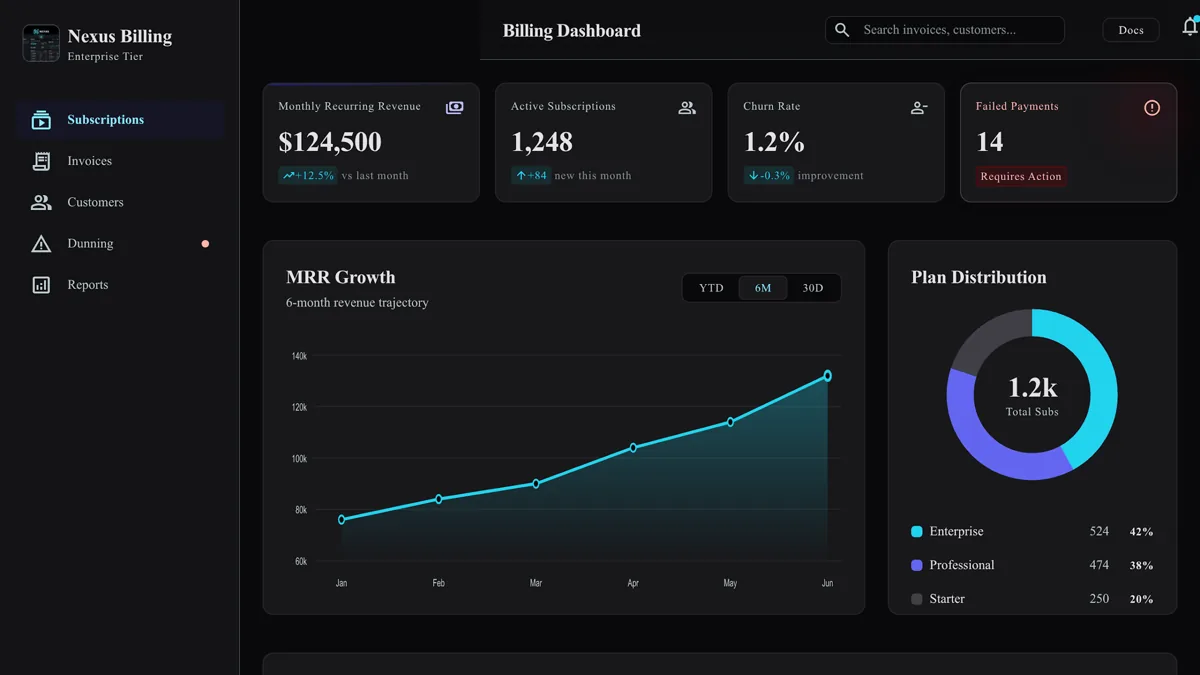Click the Billing Dashboard title
The image size is (1200, 675).
572,31
